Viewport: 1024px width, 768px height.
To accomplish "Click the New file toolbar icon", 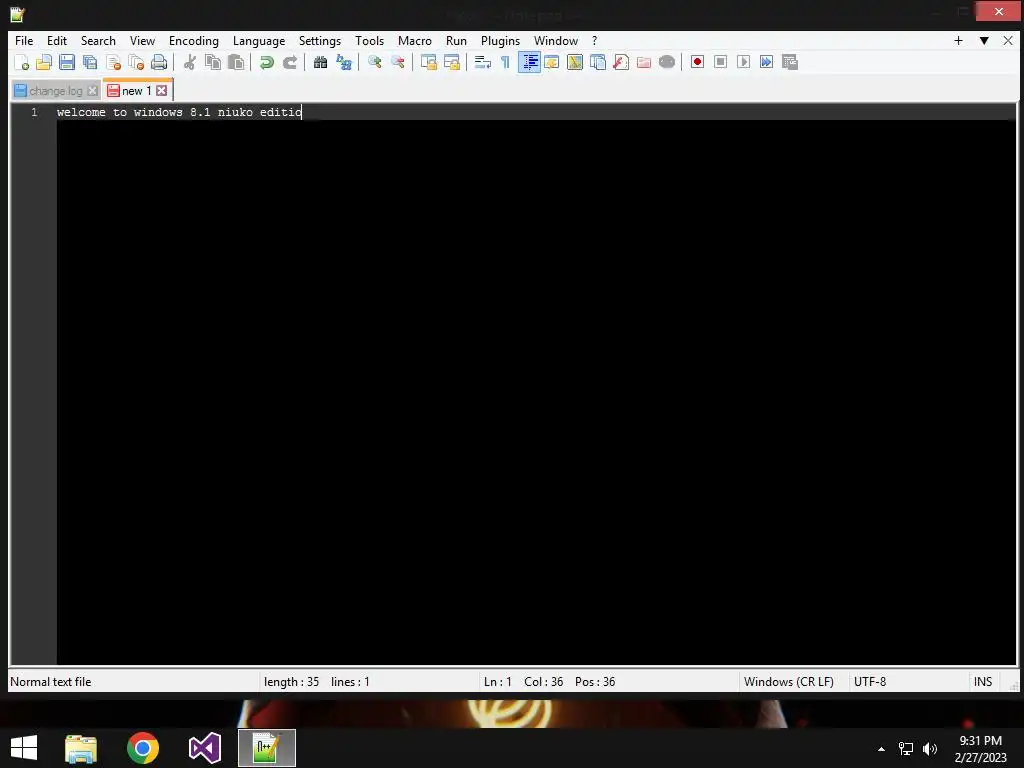I will [x=22, y=62].
